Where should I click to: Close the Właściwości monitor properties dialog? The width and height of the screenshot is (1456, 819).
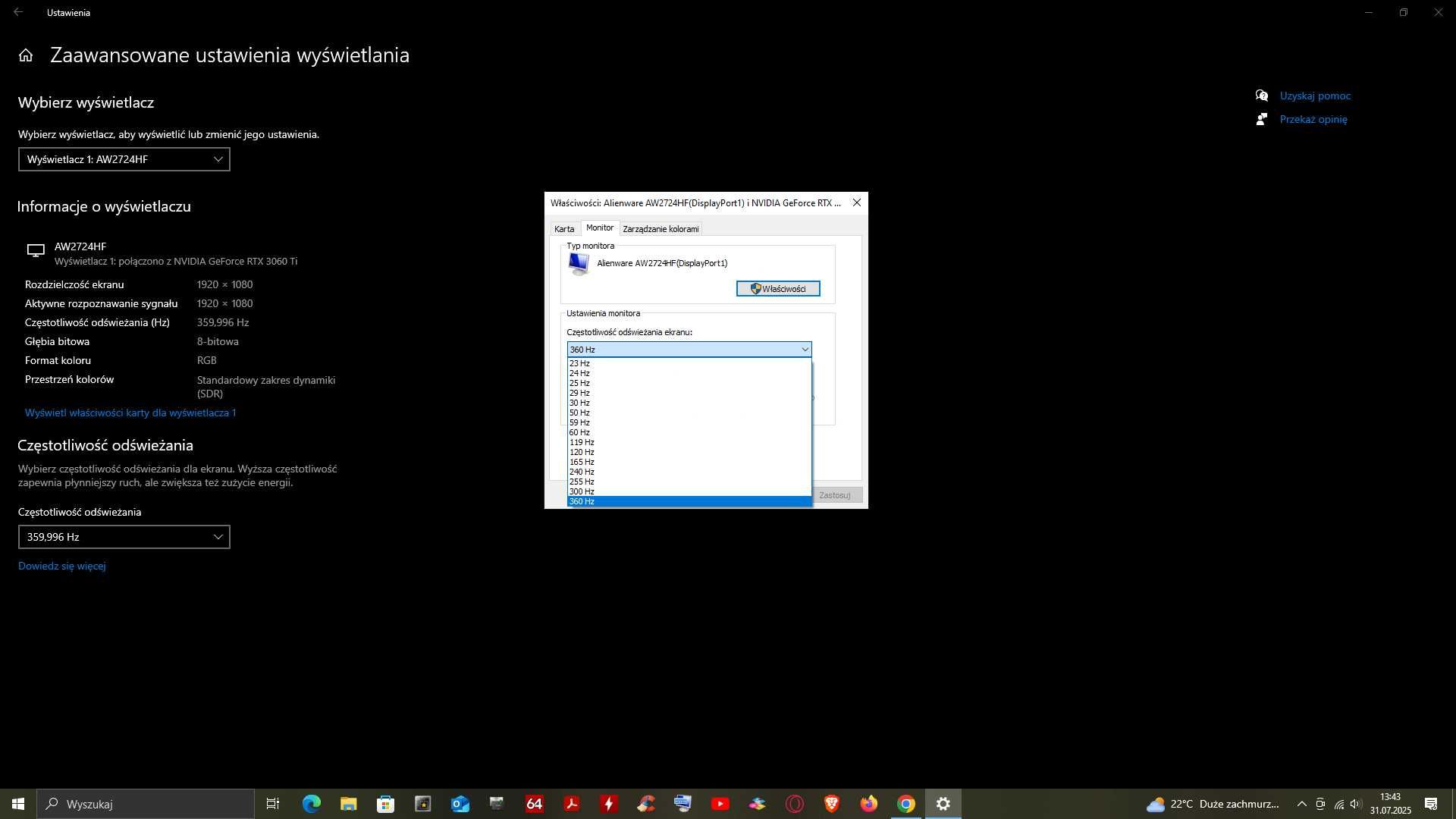click(856, 202)
